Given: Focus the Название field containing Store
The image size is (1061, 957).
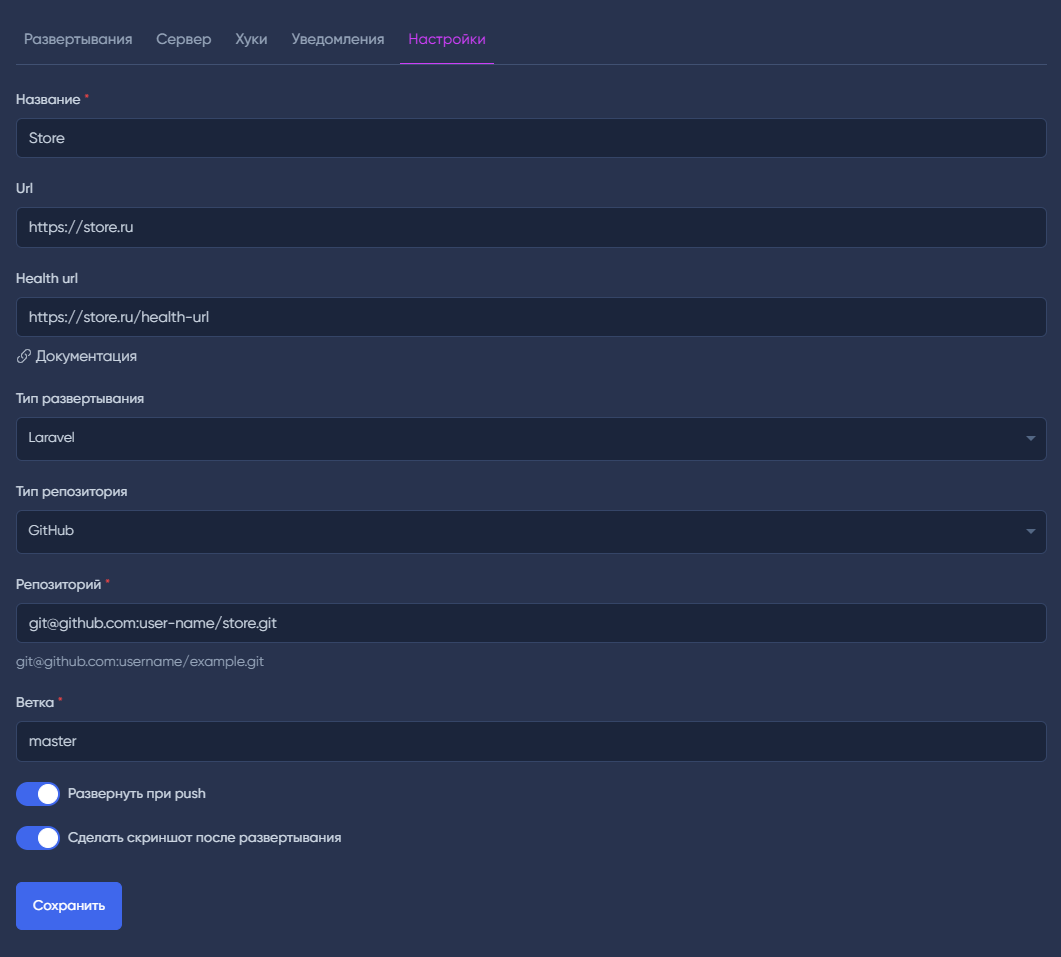Looking at the screenshot, I should 531,138.
